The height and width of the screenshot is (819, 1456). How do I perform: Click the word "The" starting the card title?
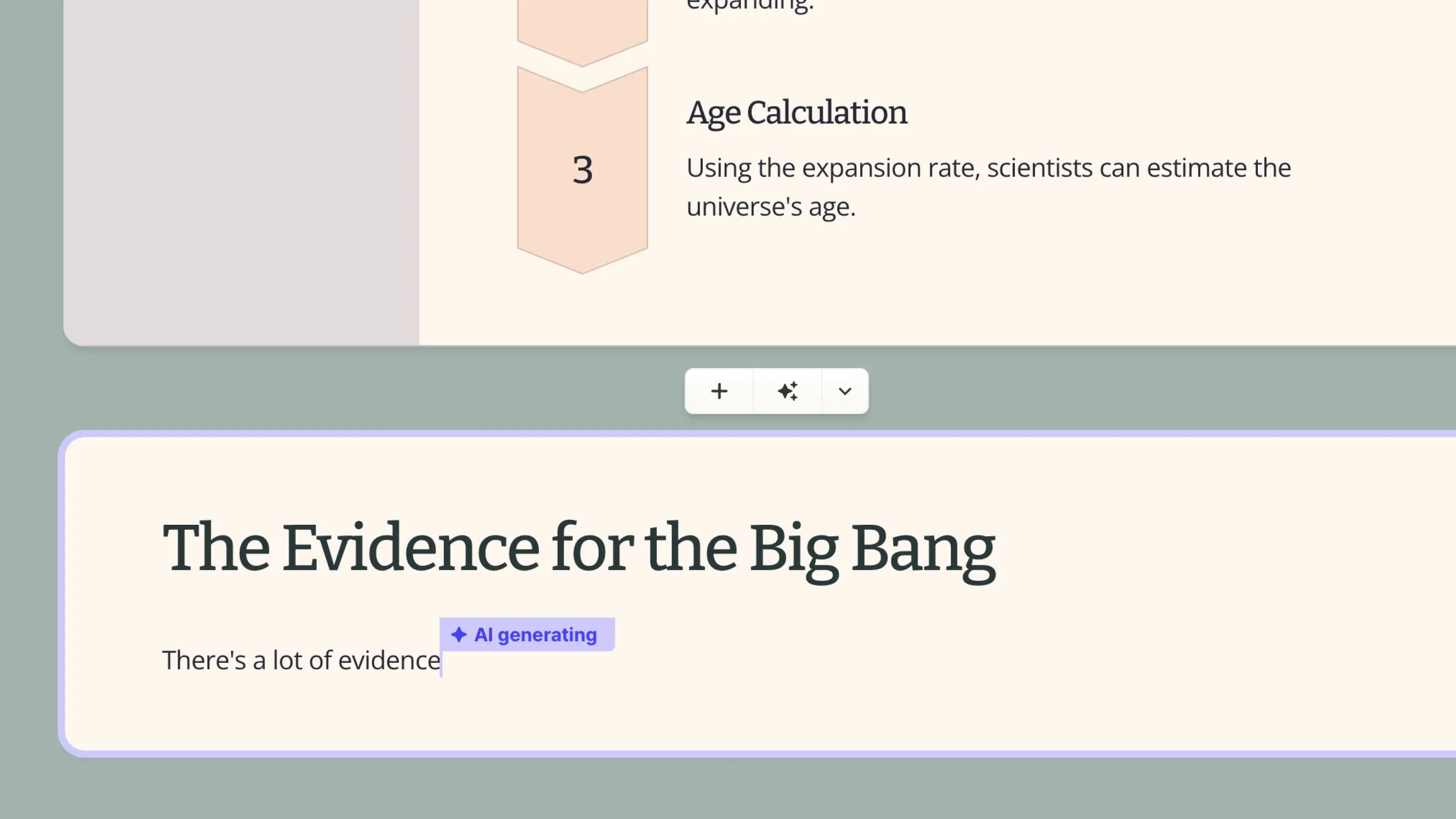216,548
